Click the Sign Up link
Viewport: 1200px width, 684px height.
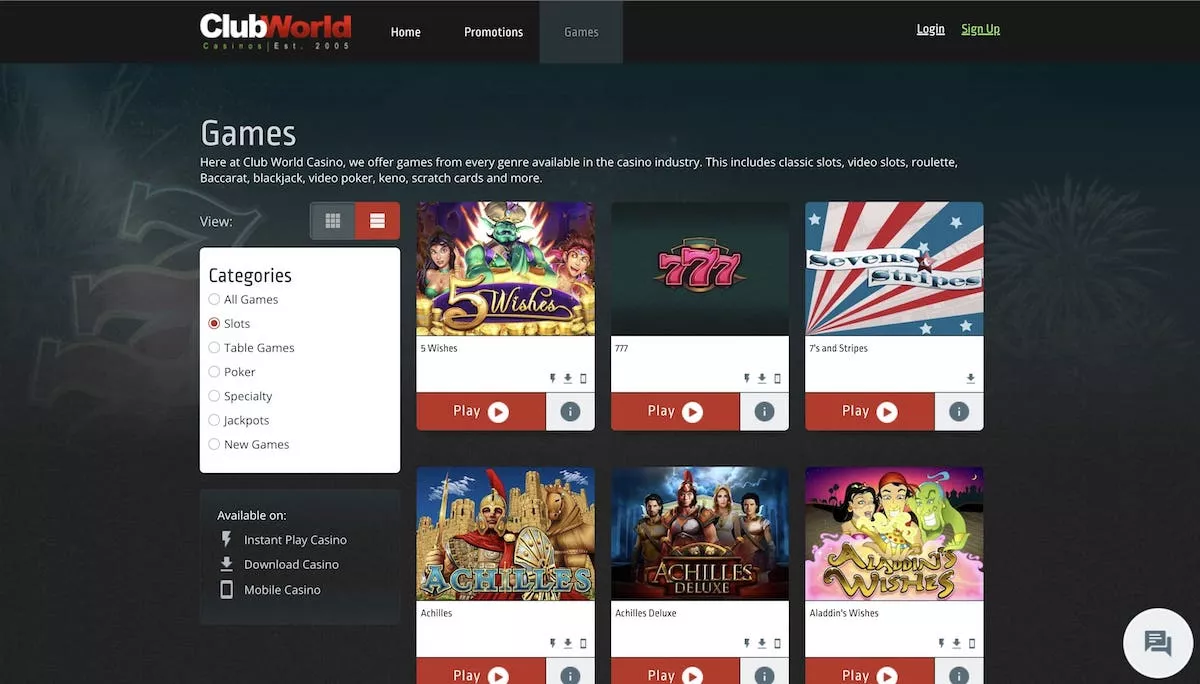pyautogui.click(x=980, y=29)
